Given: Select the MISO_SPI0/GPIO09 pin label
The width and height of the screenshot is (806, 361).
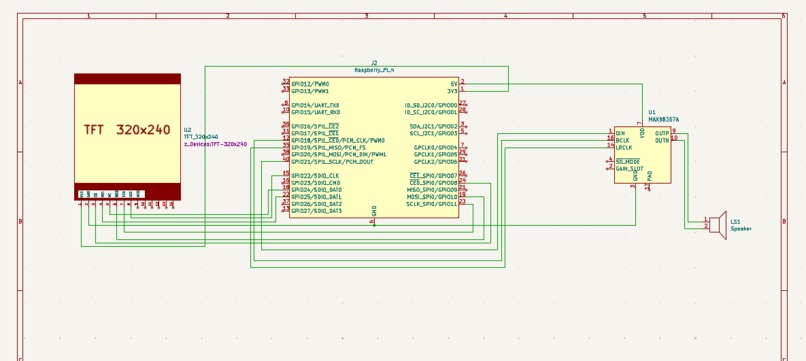Looking at the screenshot, I should coord(432,190).
